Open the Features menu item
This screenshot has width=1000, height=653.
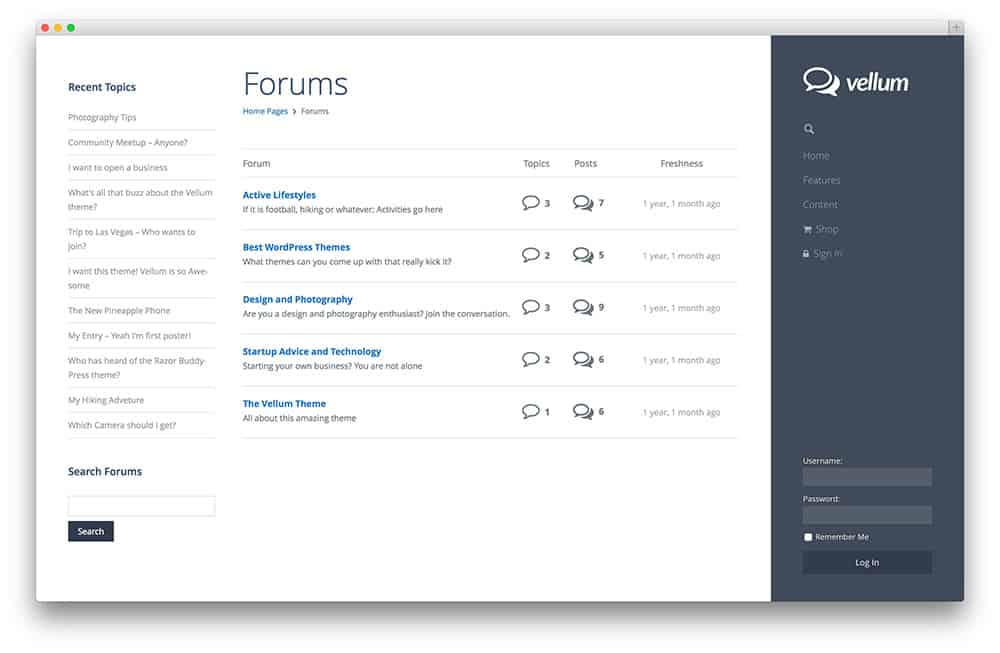[x=821, y=180]
